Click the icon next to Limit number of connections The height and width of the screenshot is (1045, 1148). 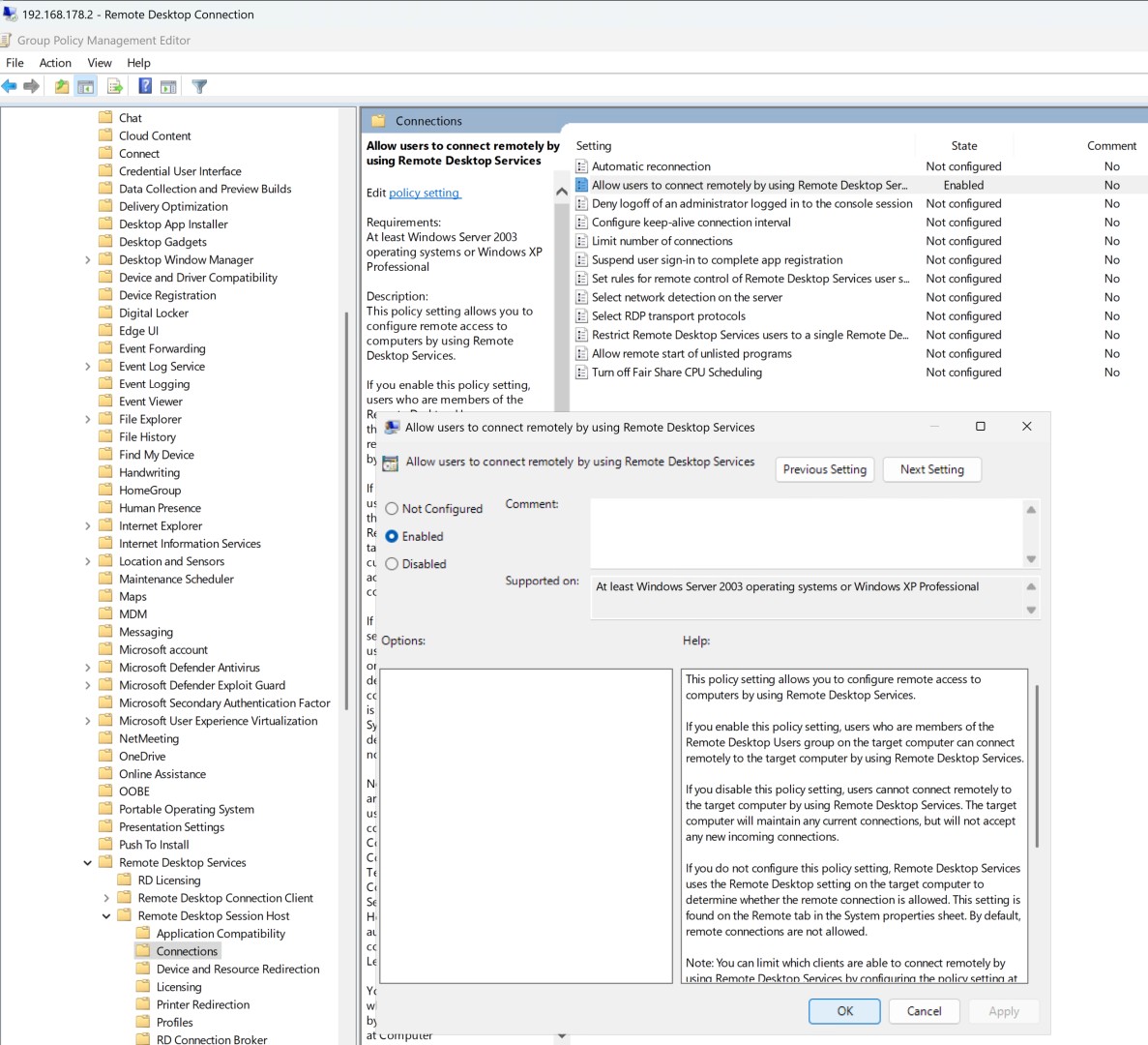(x=581, y=241)
